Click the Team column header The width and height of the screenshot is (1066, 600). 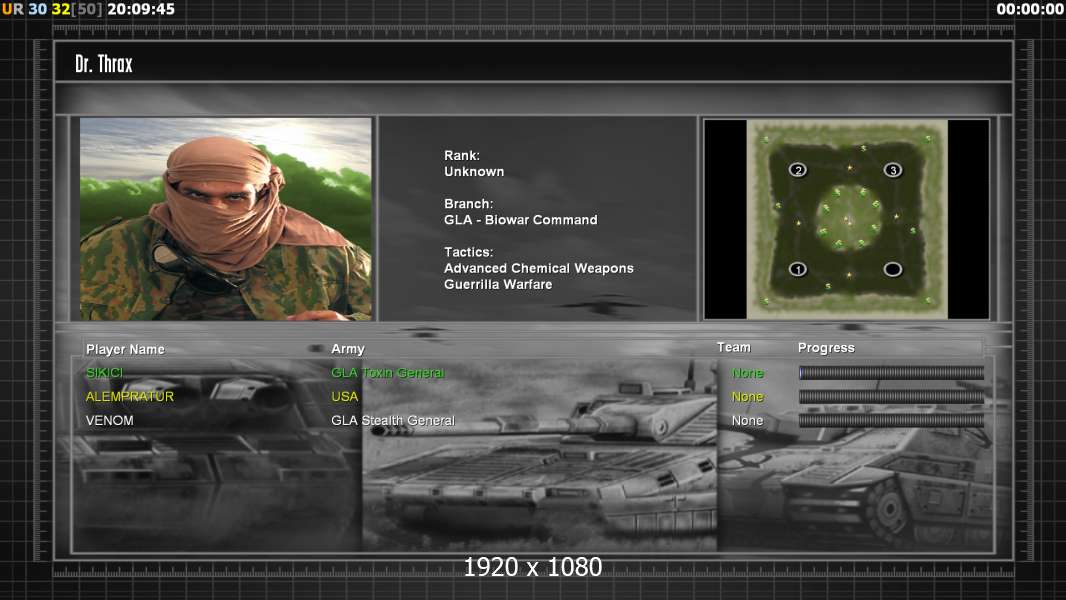(x=734, y=347)
